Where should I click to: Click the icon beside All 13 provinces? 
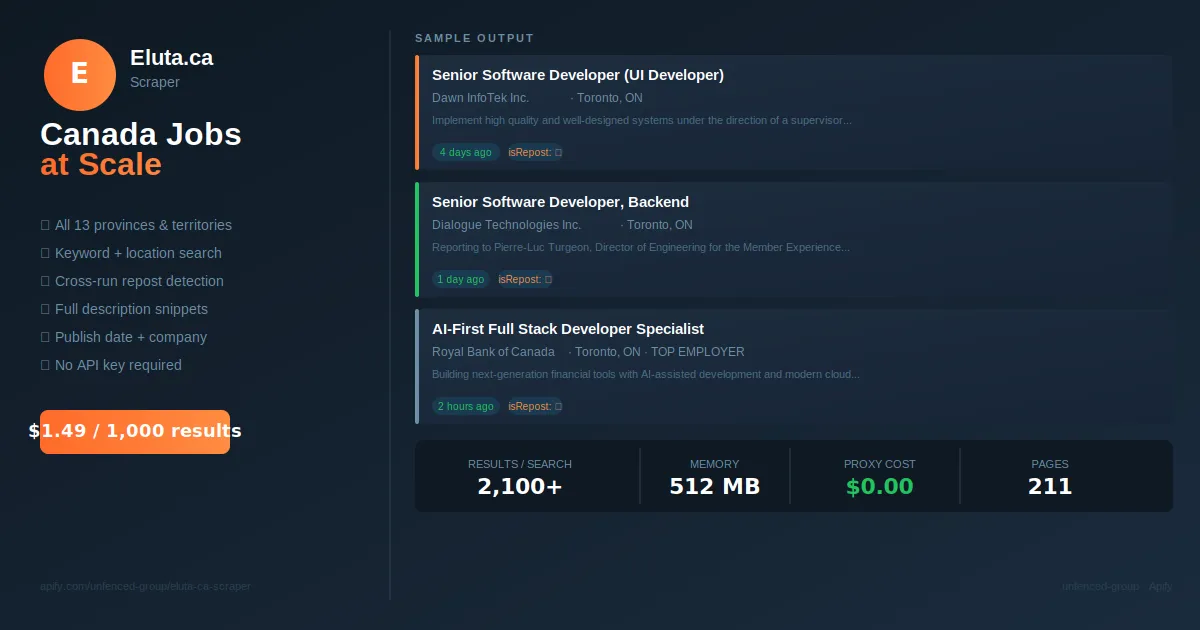[x=45, y=225]
